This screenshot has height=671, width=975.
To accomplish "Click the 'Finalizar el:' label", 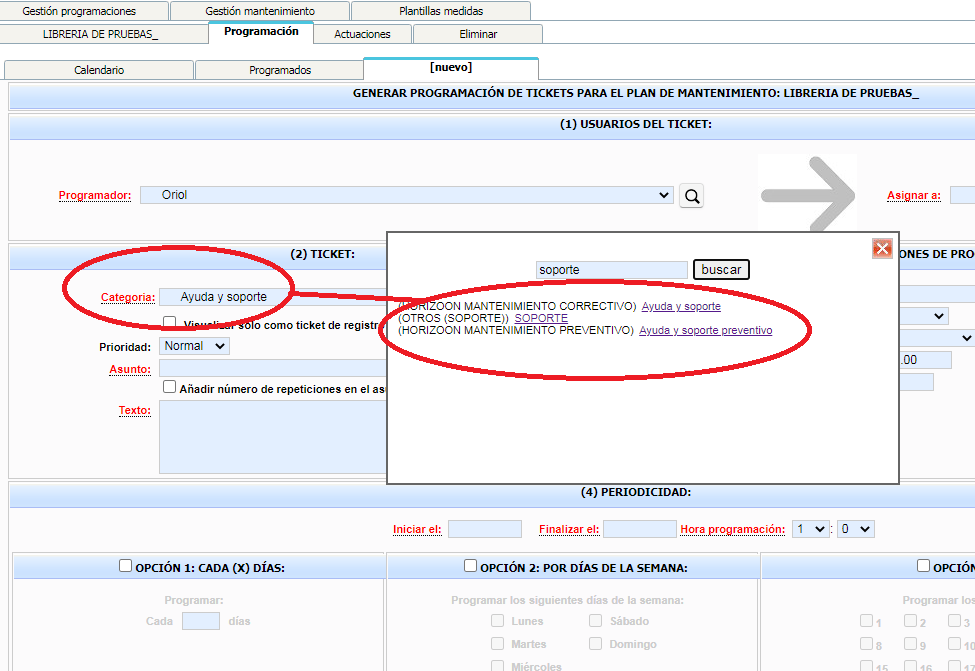I will 569,529.
